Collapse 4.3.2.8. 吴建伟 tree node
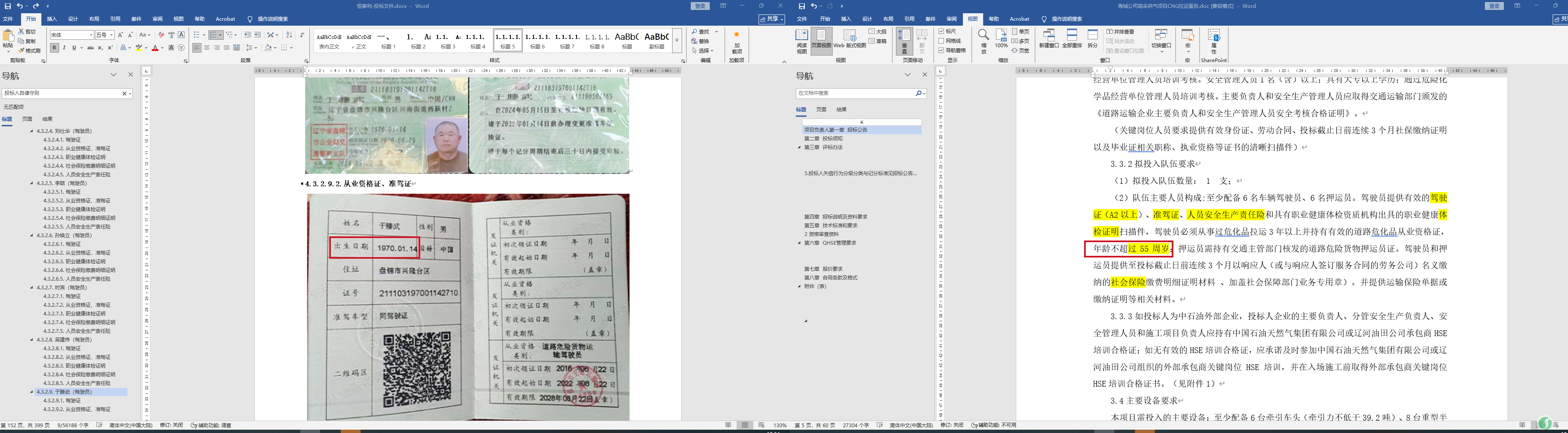This screenshot has height=433, width=1568. click(x=32, y=340)
